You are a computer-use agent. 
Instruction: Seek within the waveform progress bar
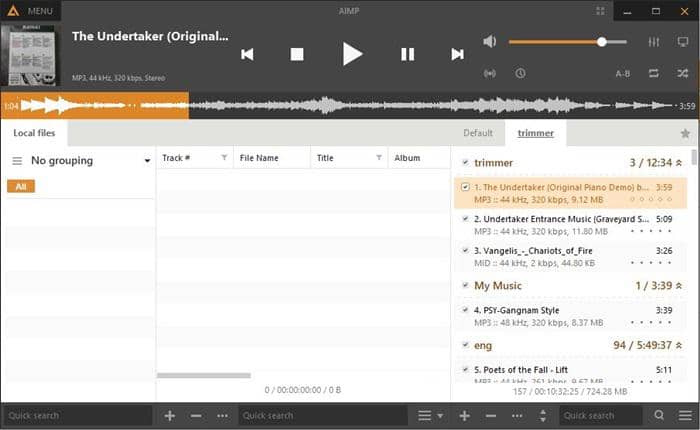350,106
